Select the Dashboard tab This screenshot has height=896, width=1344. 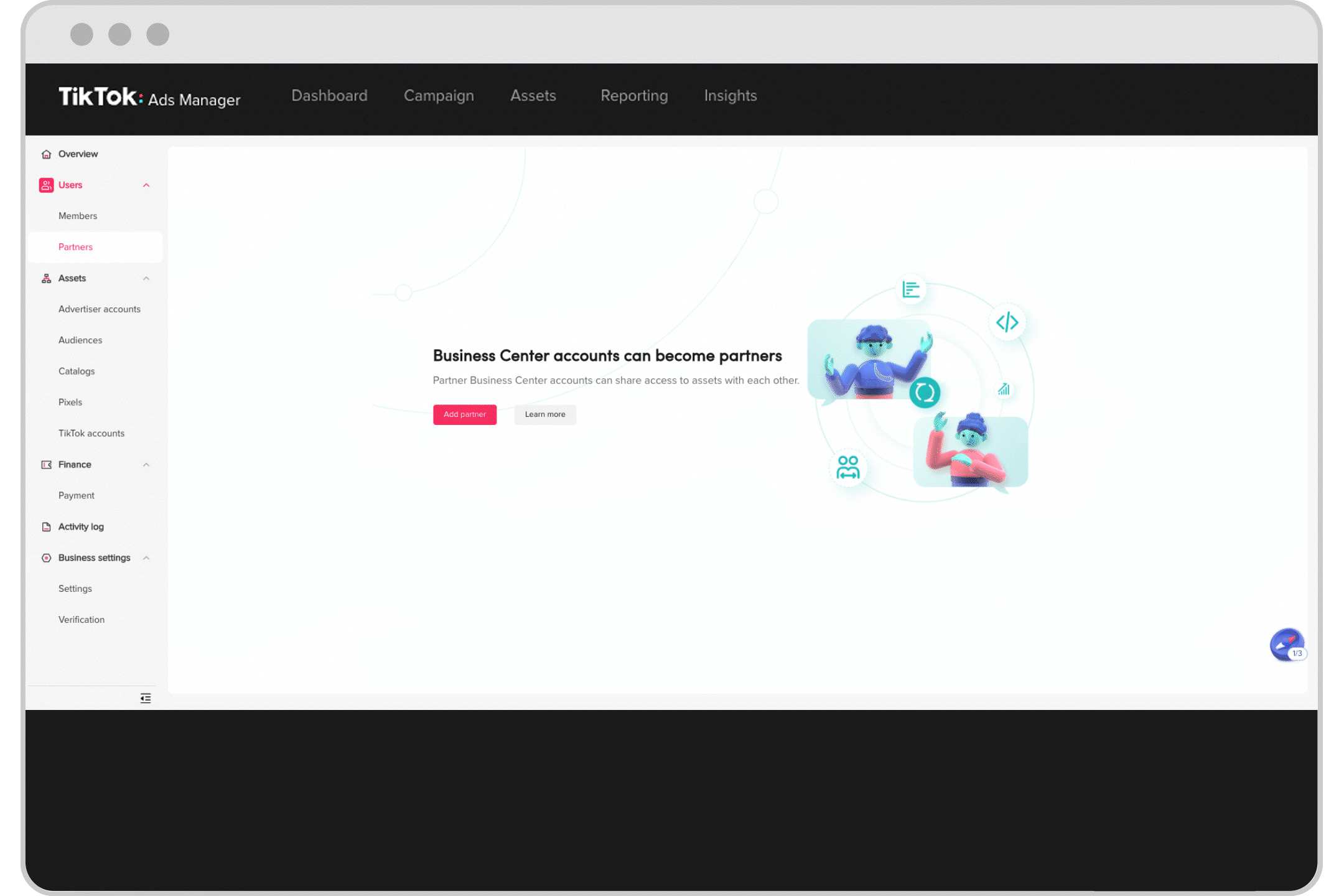pos(330,95)
